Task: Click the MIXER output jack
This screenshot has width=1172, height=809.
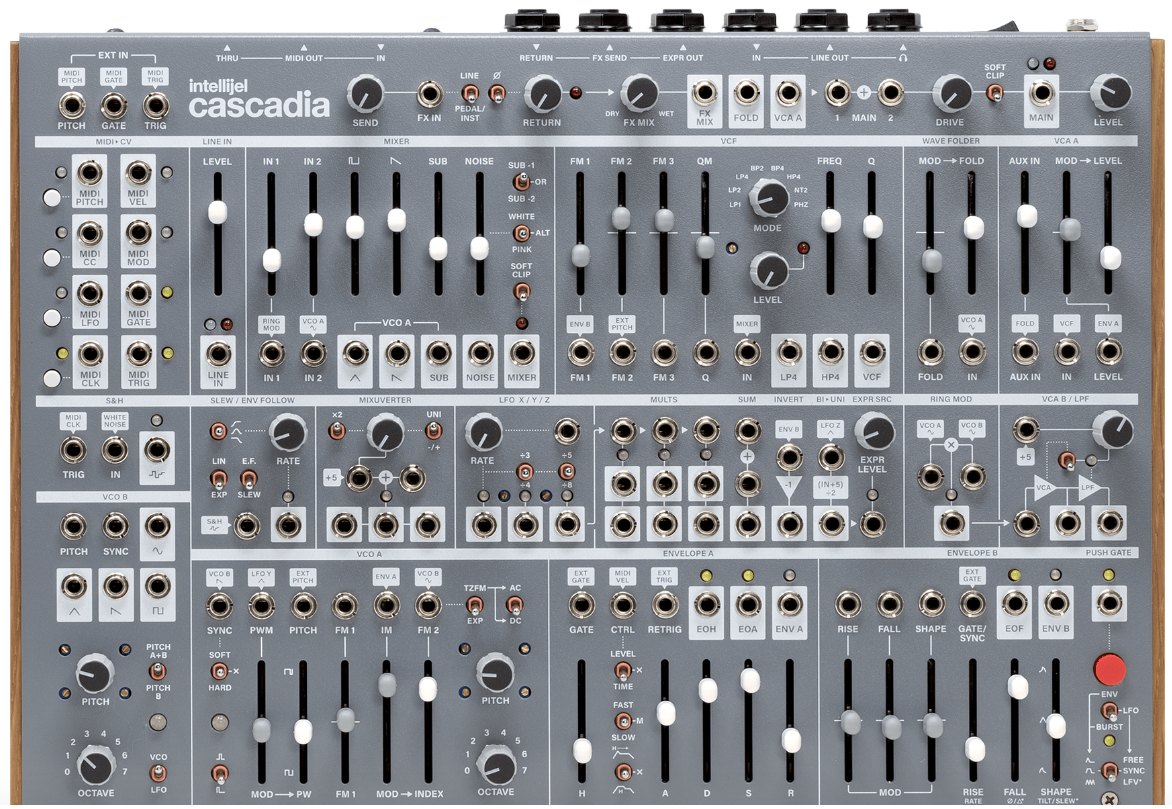Action: [522, 353]
